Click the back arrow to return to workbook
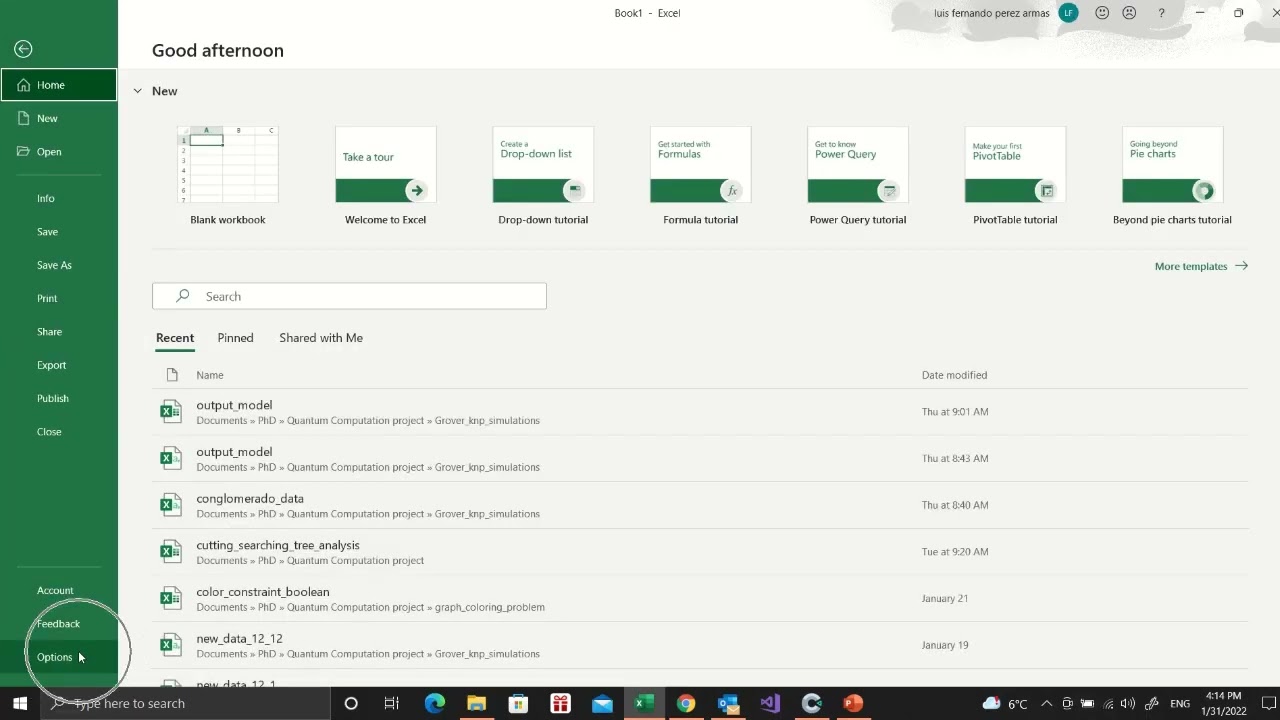This screenshot has width=1280, height=720. [x=23, y=49]
